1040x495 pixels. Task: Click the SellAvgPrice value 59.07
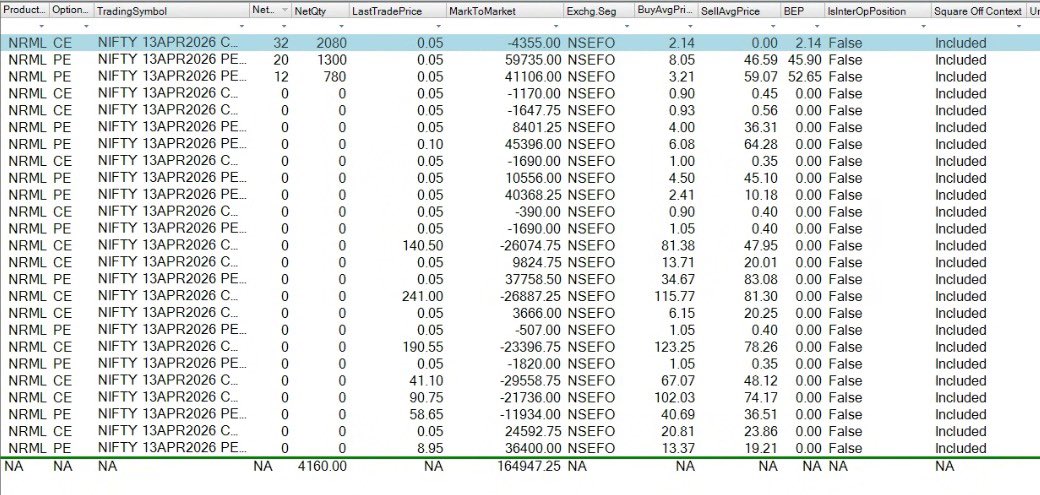(760, 77)
